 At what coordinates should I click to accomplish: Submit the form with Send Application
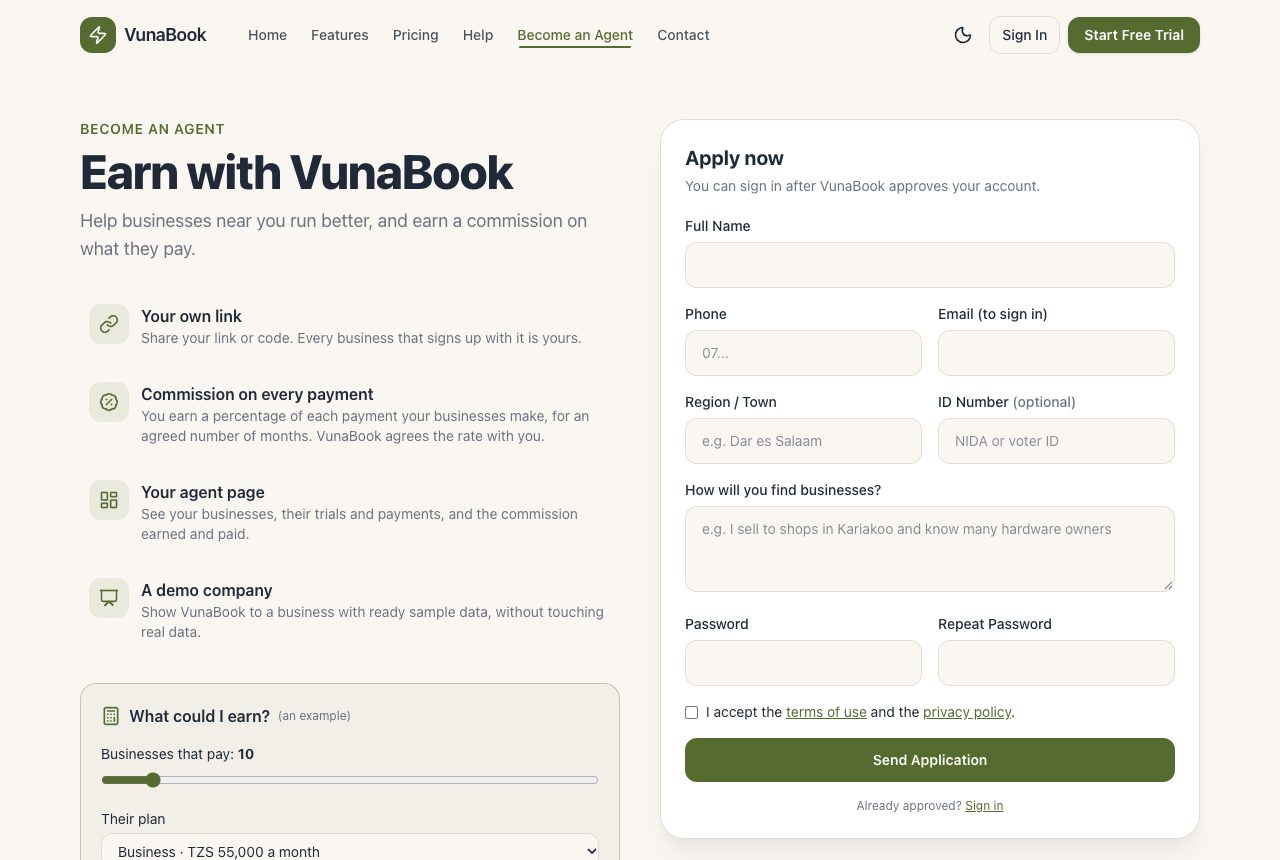coord(930,760)
